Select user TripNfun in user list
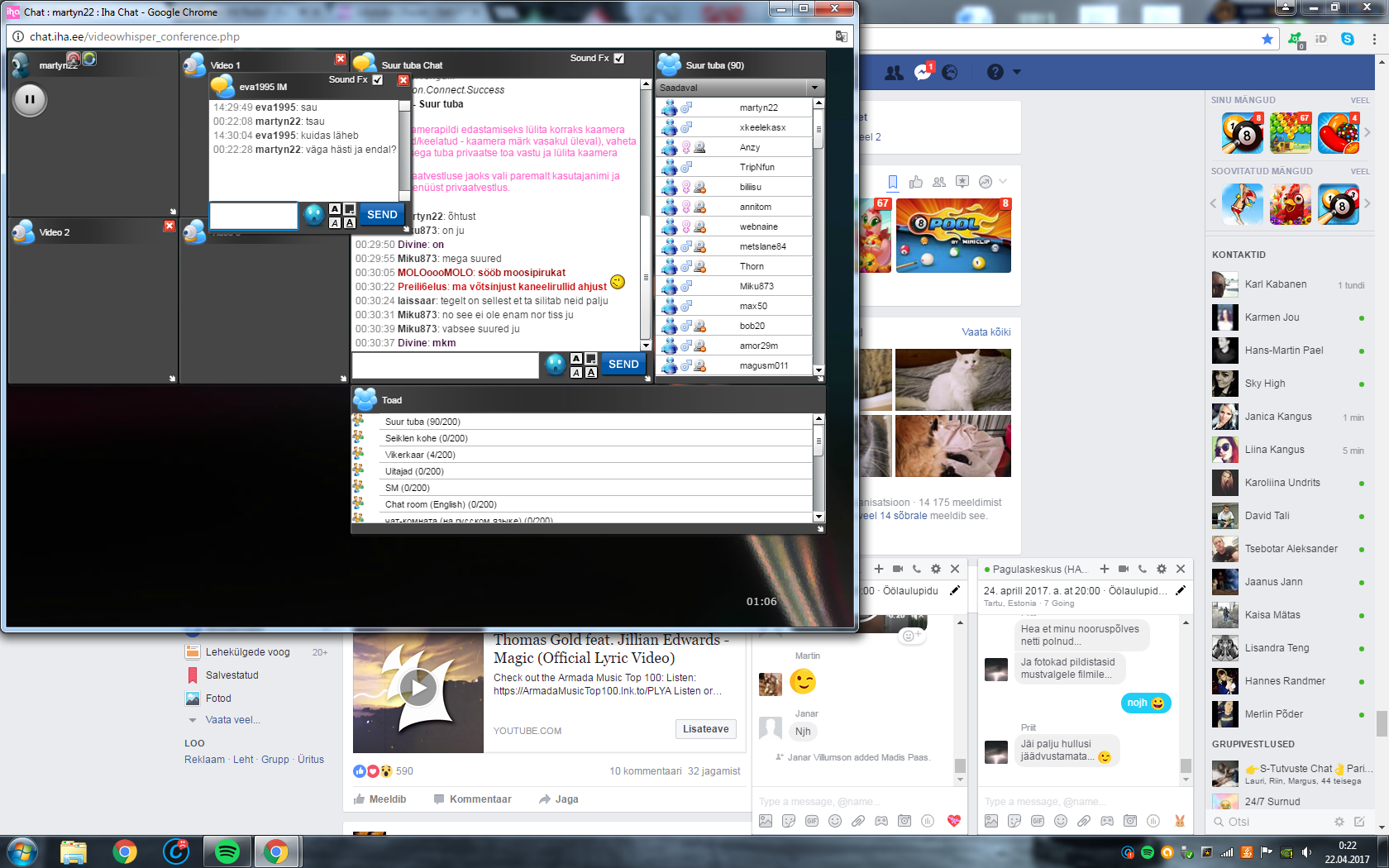Viewport: 1389px width, 868px height. [x=735, y=167]
